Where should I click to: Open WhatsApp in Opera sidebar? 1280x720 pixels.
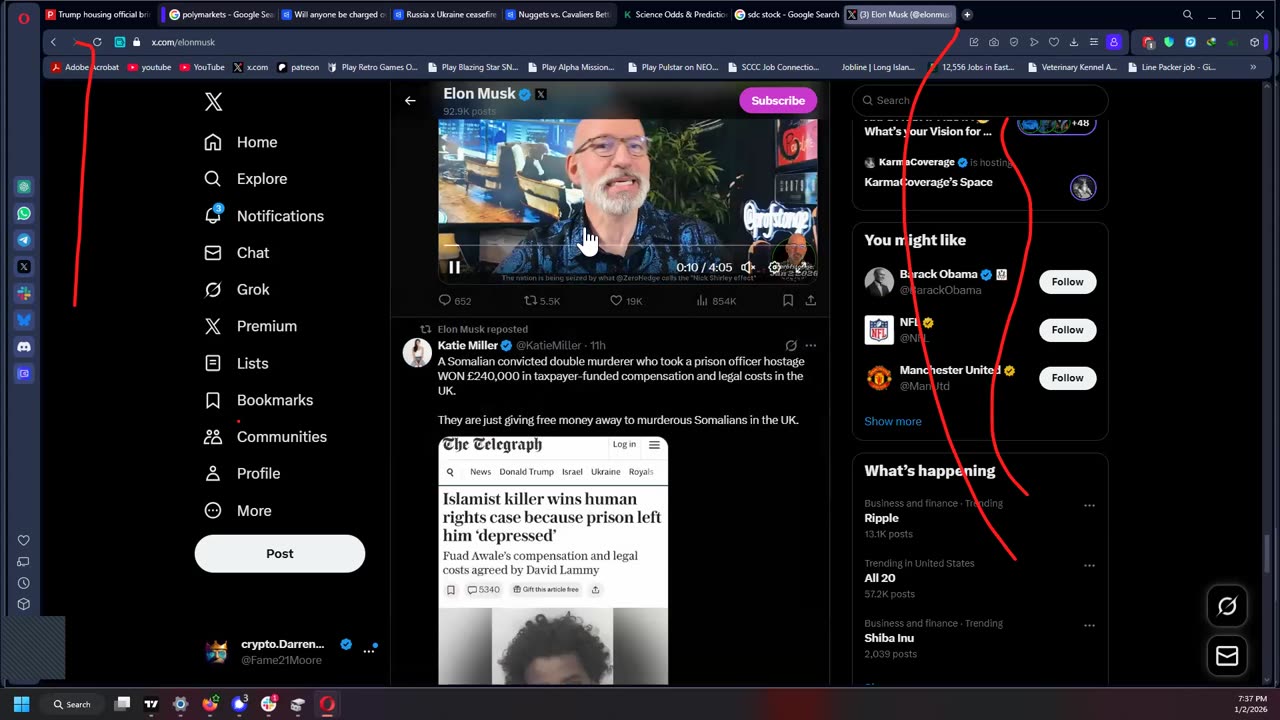tap(24, 213)
